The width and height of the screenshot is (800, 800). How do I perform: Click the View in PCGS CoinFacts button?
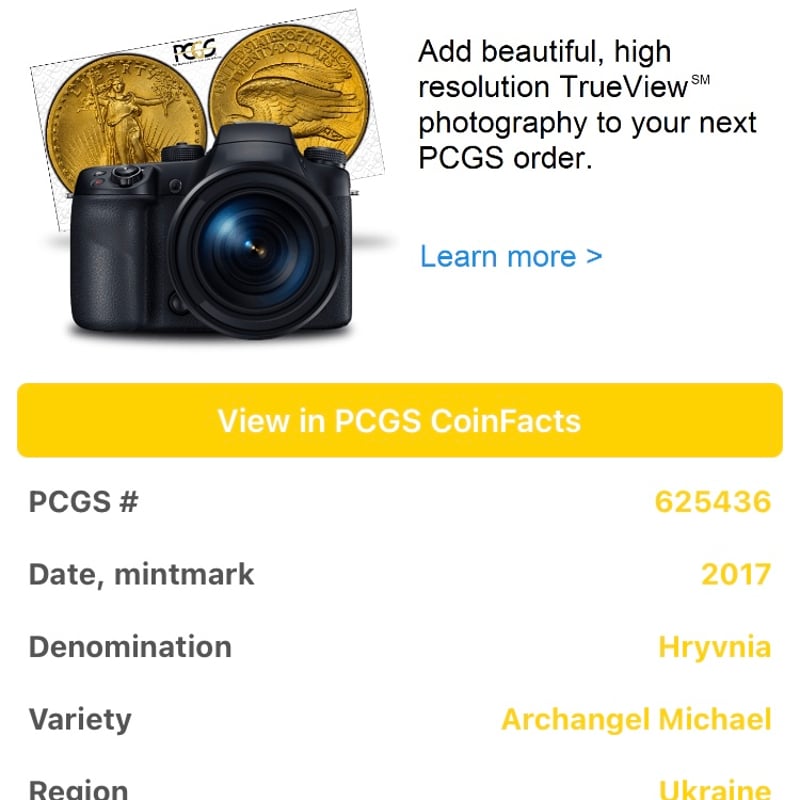[x=400, y=420]
